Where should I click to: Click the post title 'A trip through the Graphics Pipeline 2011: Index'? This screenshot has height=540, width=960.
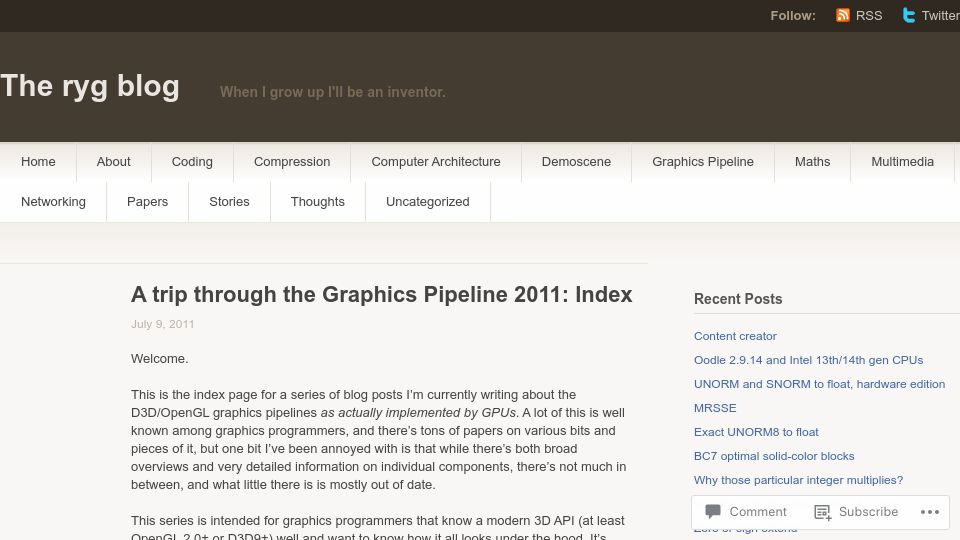[x=381, y=294]
